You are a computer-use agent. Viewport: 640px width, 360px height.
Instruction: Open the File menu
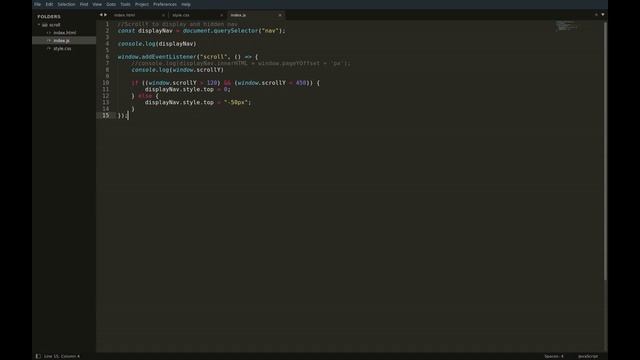coord(37,4)
